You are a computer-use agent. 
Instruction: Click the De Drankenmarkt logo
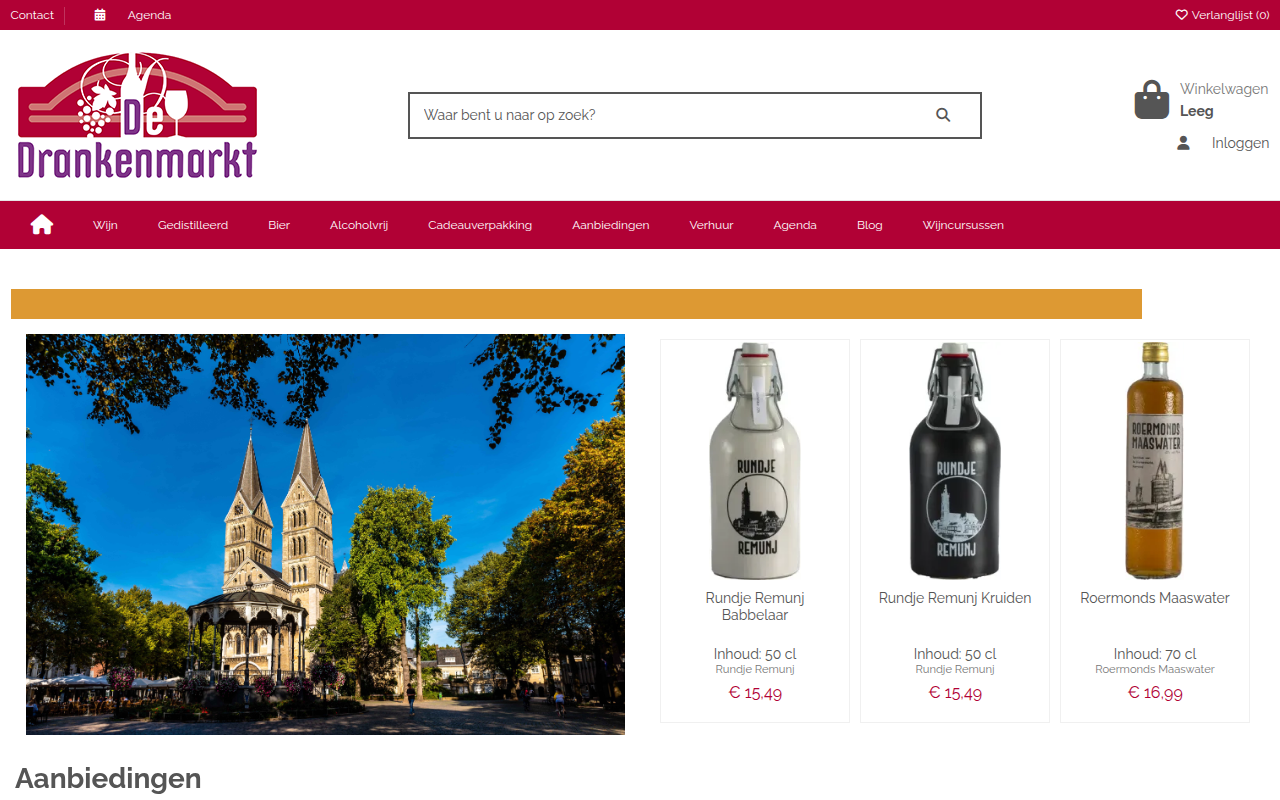coord(137,116)
